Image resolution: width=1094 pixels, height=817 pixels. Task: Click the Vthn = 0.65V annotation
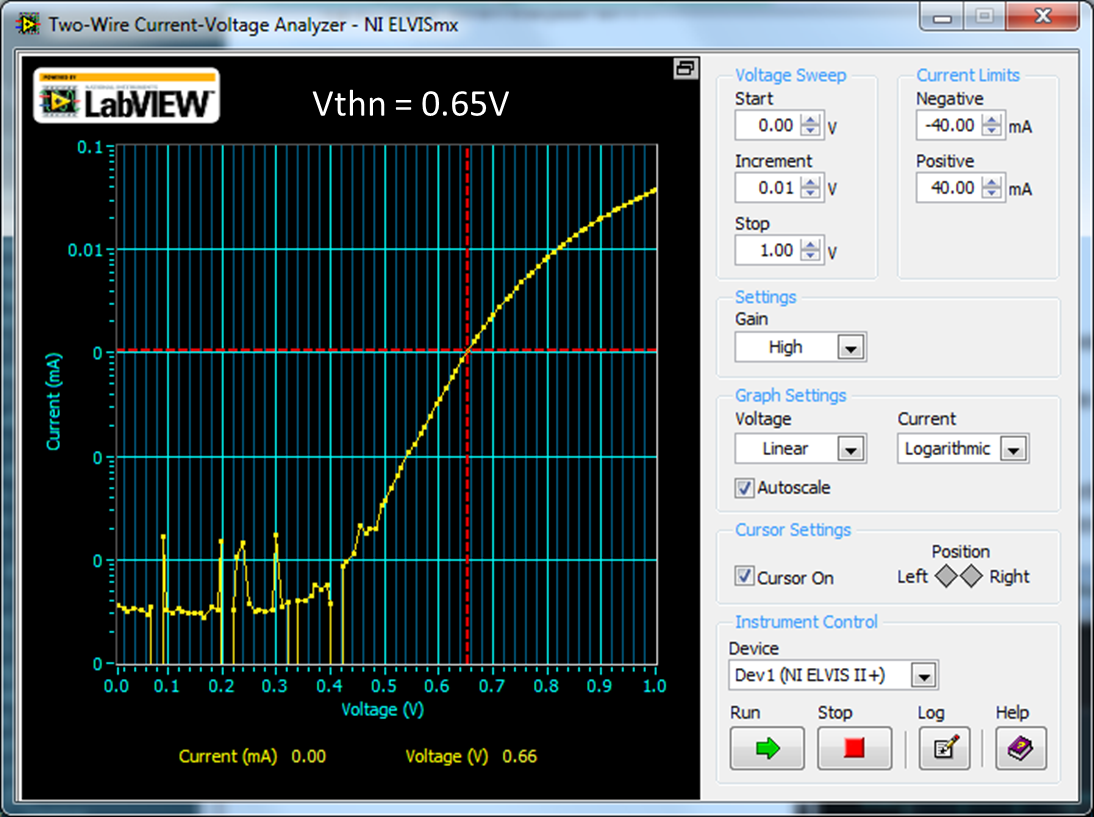pyautogui.click(x=410, y=104)
